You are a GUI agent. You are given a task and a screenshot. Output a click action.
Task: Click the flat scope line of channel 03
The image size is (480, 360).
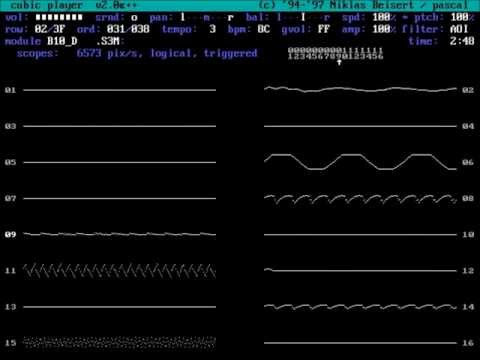point(120,126)
